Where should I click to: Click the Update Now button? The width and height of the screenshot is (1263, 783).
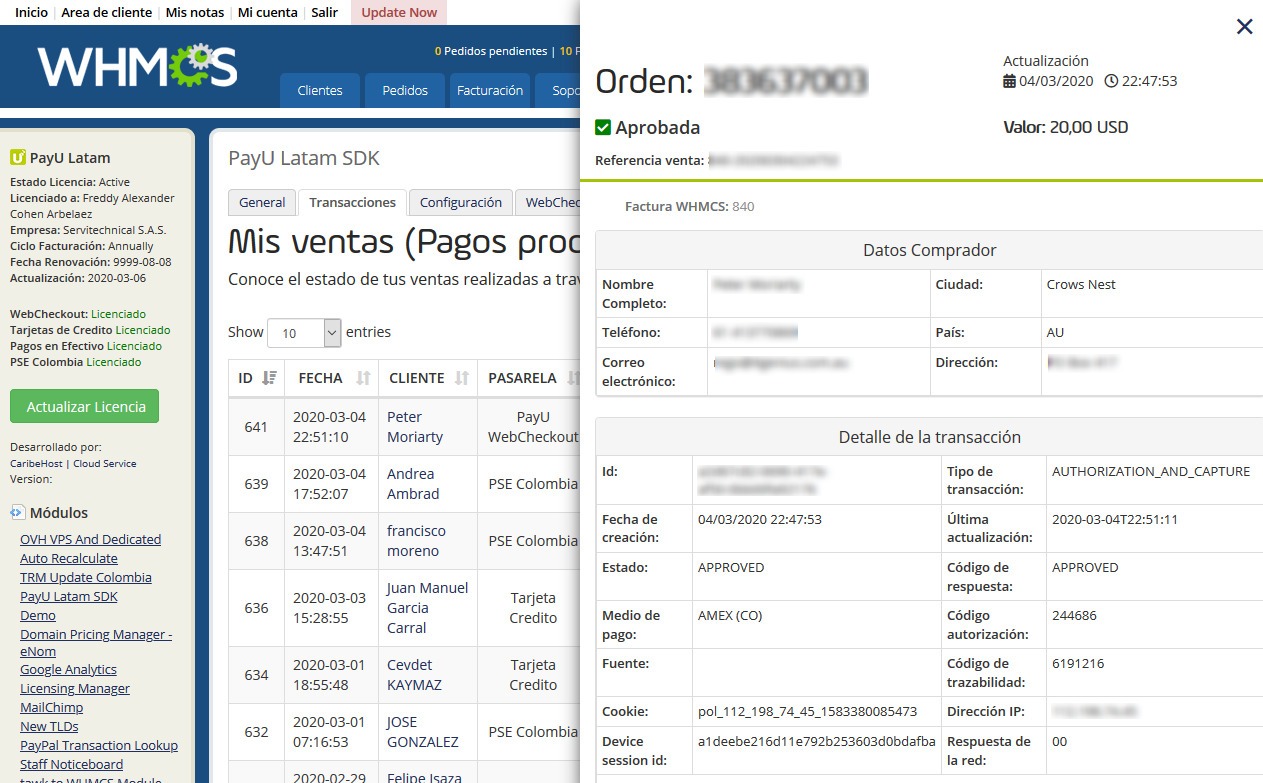[399, 12]
